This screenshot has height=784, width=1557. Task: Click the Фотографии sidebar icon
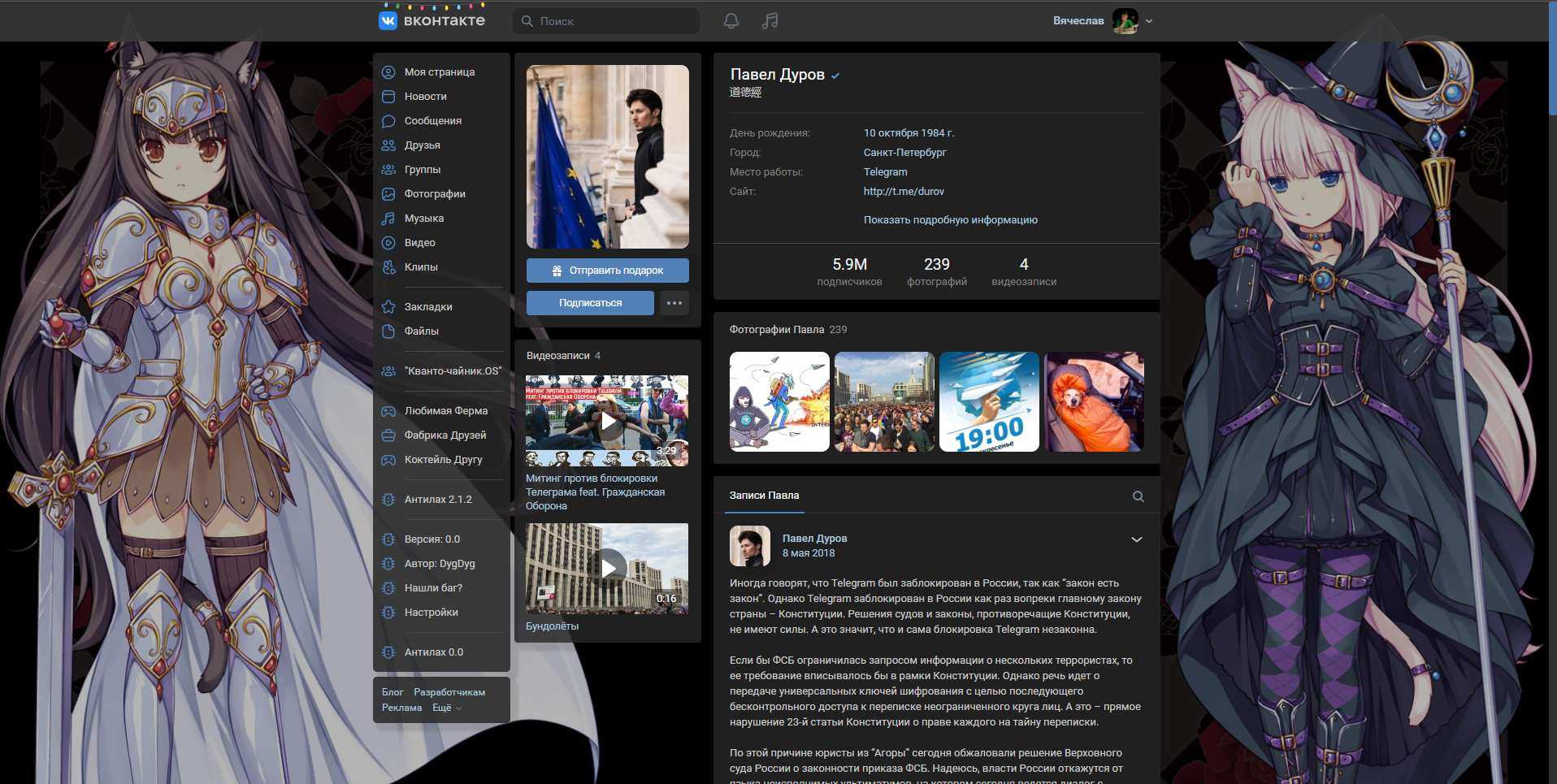[388, 194]
